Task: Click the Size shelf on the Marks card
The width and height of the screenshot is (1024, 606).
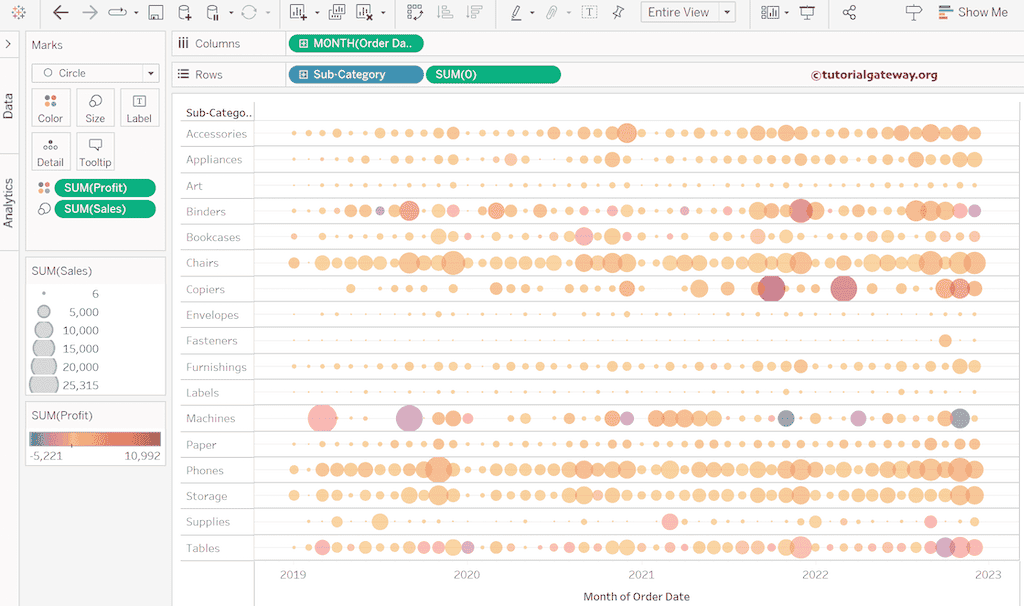Action: [94, 108]
